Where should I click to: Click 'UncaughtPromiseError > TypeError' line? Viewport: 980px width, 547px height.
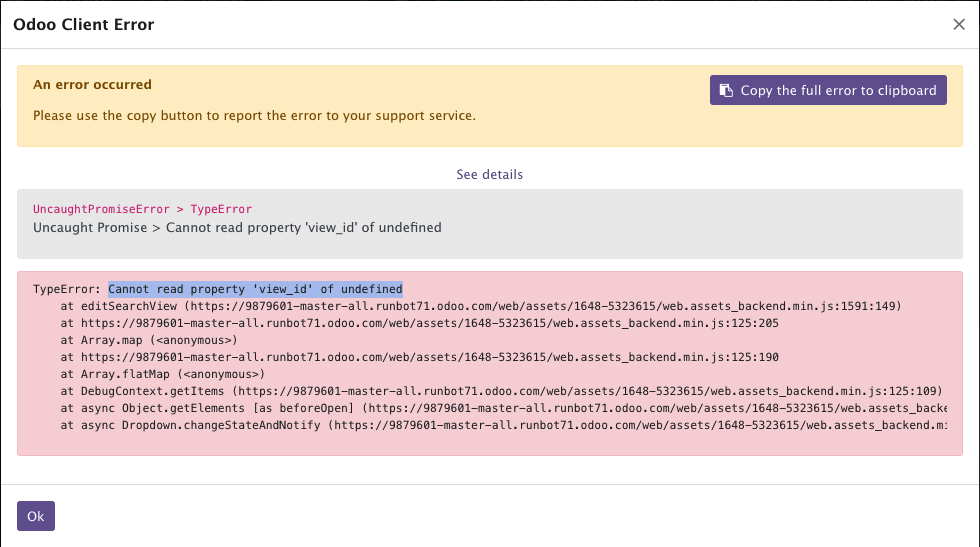point(142,209)
